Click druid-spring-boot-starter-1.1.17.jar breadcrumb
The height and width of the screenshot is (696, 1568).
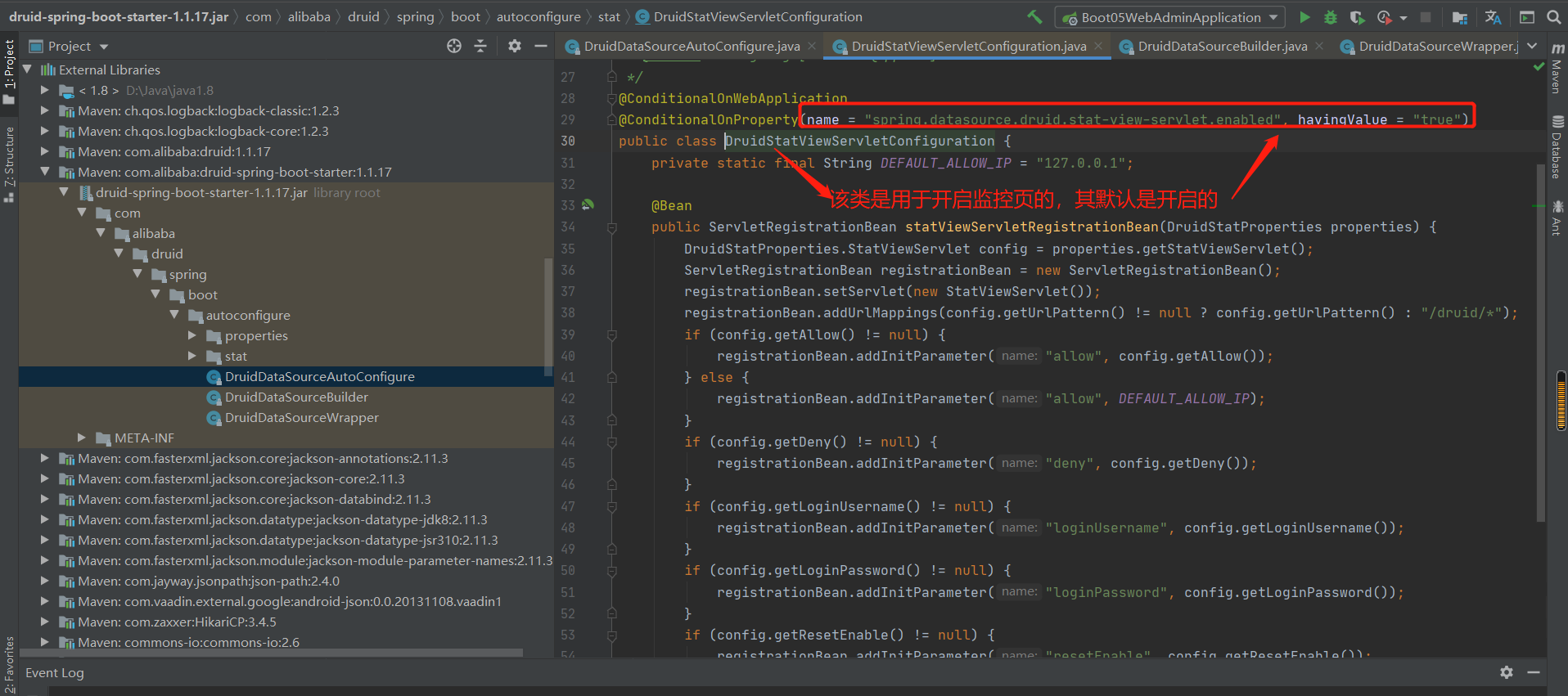point(119,17)
